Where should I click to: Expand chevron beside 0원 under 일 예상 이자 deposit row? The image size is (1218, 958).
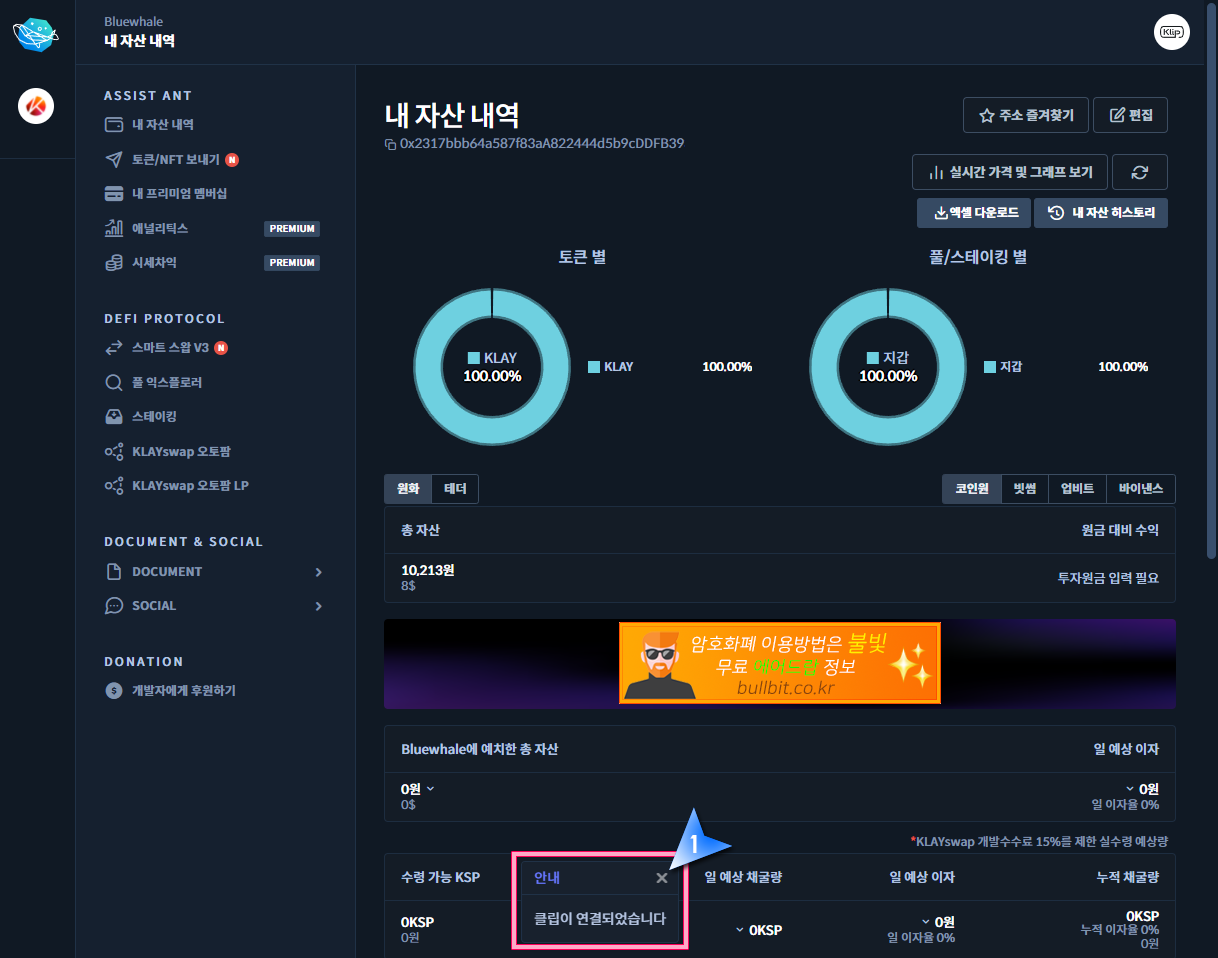(1130, 789)
